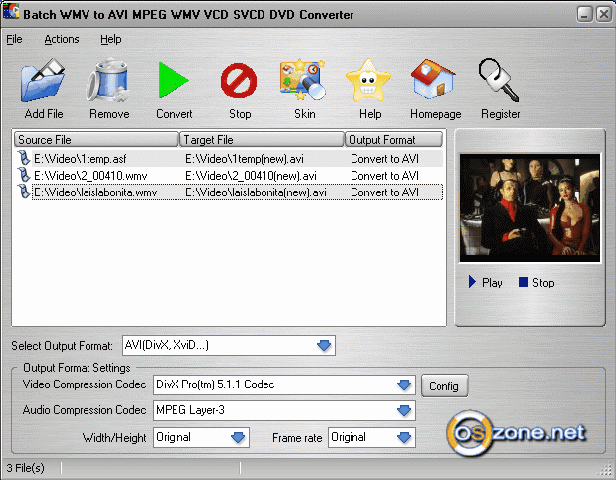Sort by the Source File column header
This screenshot has width=616, height=480.
click(96, 139)
